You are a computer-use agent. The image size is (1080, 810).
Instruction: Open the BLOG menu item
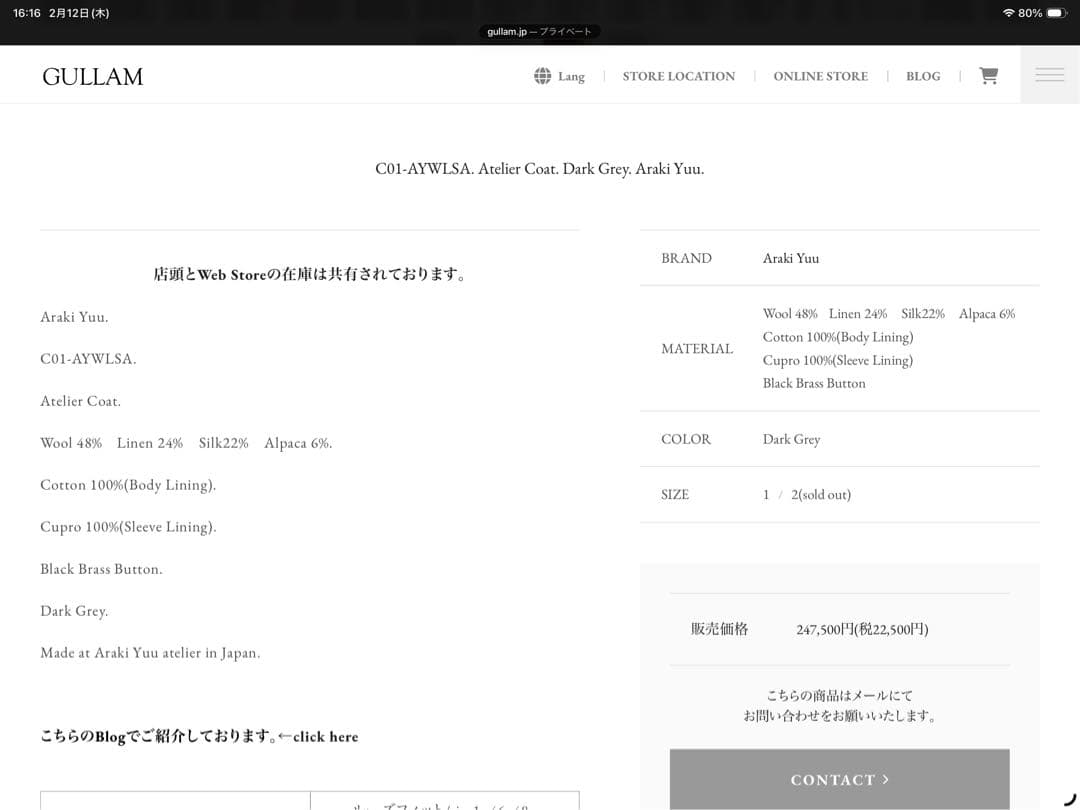coord(923,76)
